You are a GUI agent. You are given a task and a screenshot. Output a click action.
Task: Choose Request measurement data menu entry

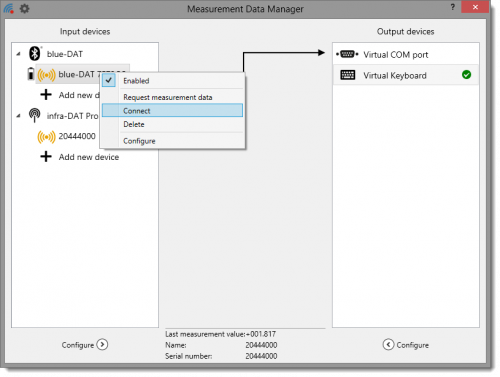tap(173, 97)
